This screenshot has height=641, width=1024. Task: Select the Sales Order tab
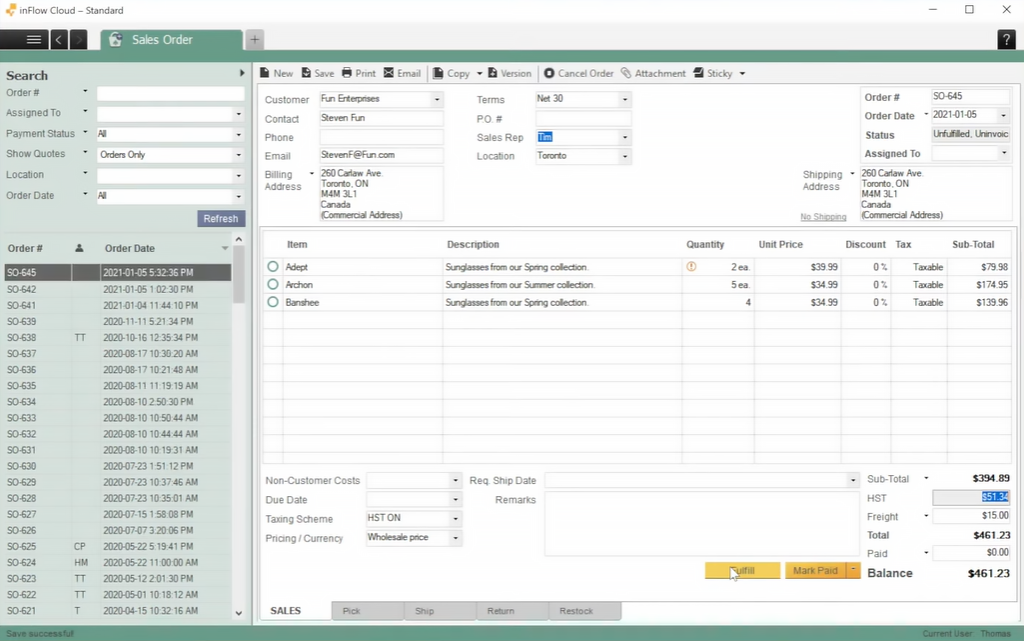(x=171, y=40)
